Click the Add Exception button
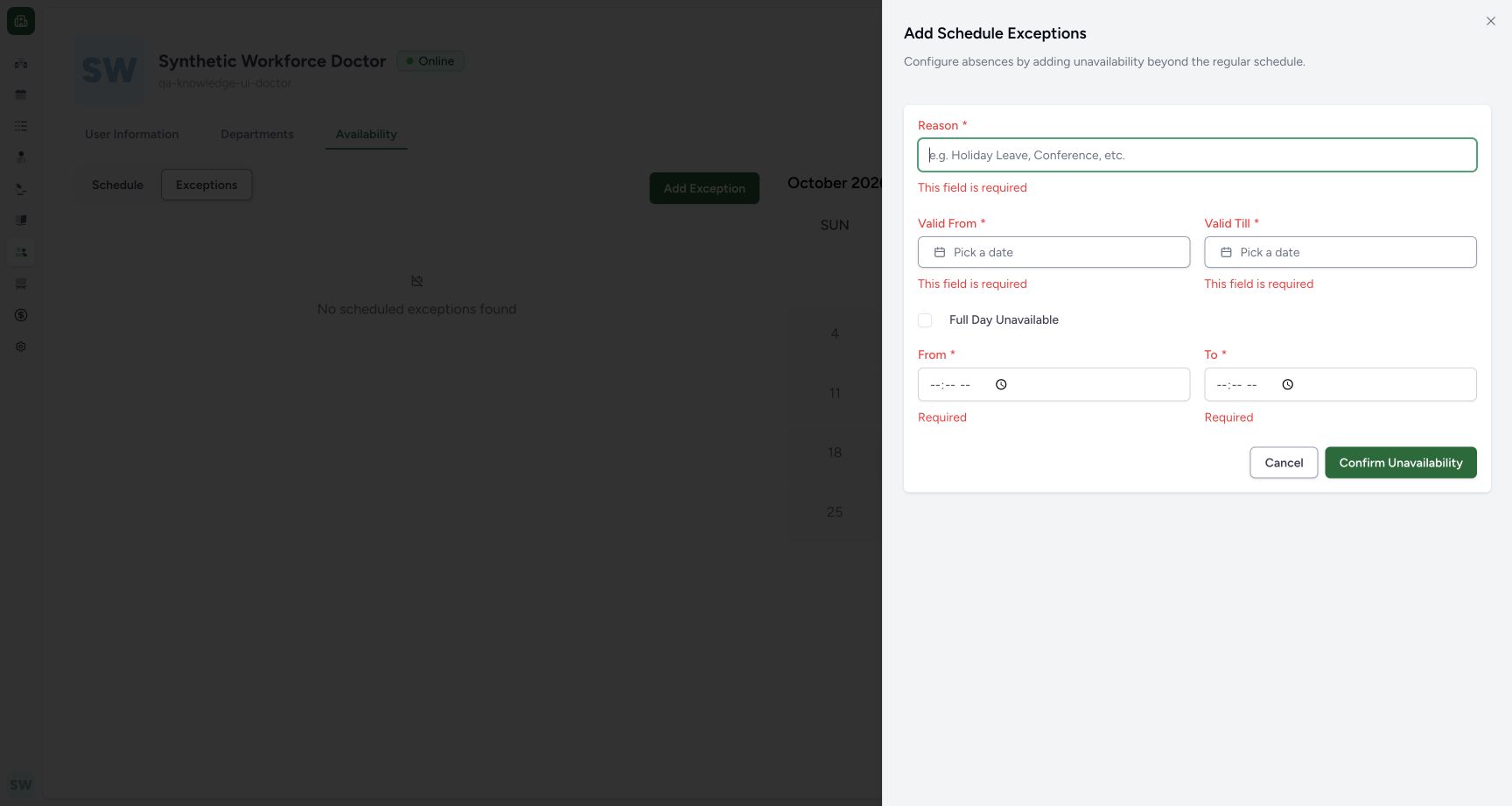 [x=703, y=188]
